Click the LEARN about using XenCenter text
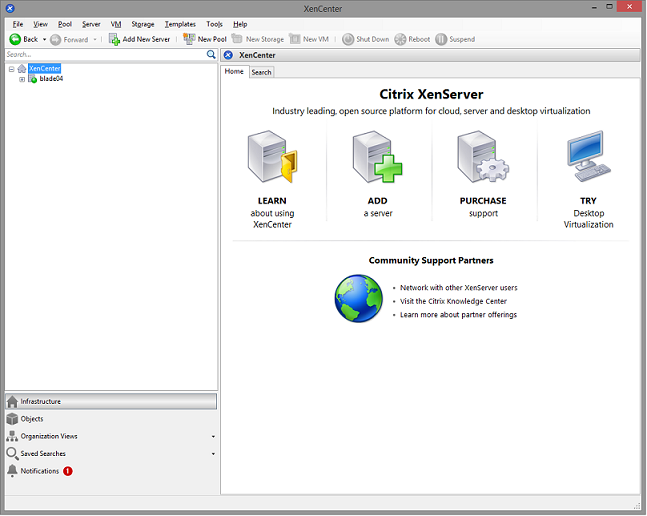This screenshot has width=647, height=516. (x=272, y=212)
